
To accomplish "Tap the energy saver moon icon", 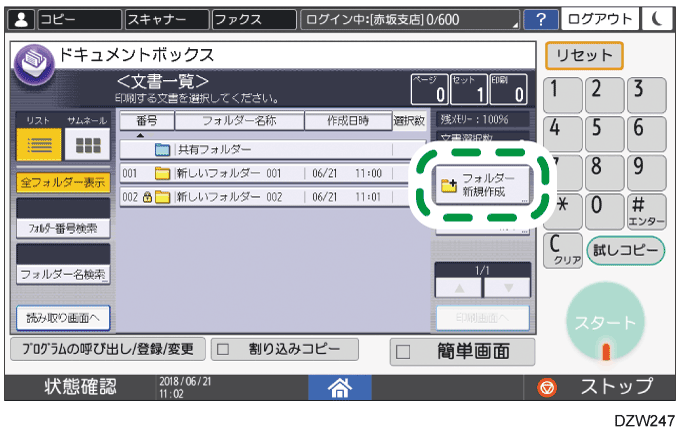I will (656, 19).
